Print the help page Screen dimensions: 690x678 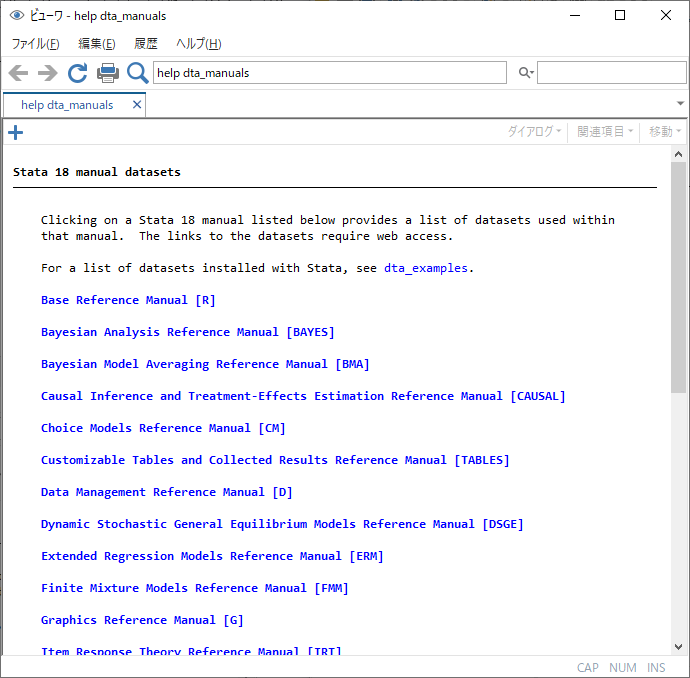(x=108, y=73)
